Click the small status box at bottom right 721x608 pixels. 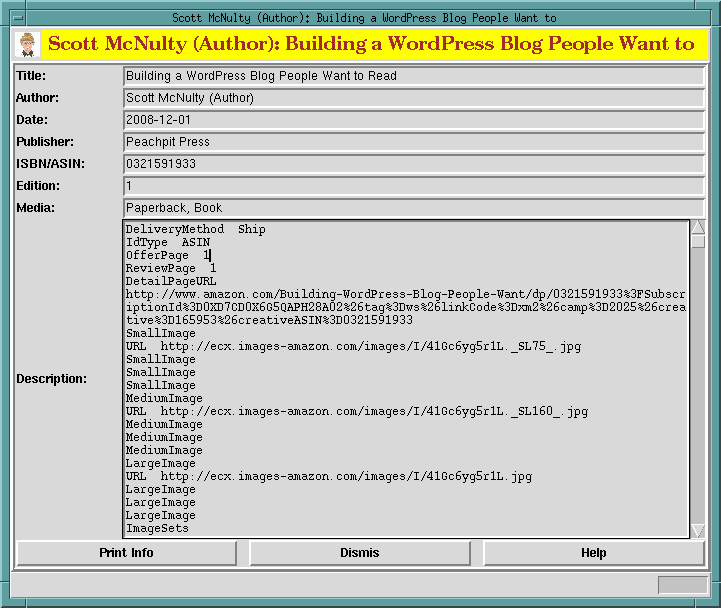click(x=682, y=585)
